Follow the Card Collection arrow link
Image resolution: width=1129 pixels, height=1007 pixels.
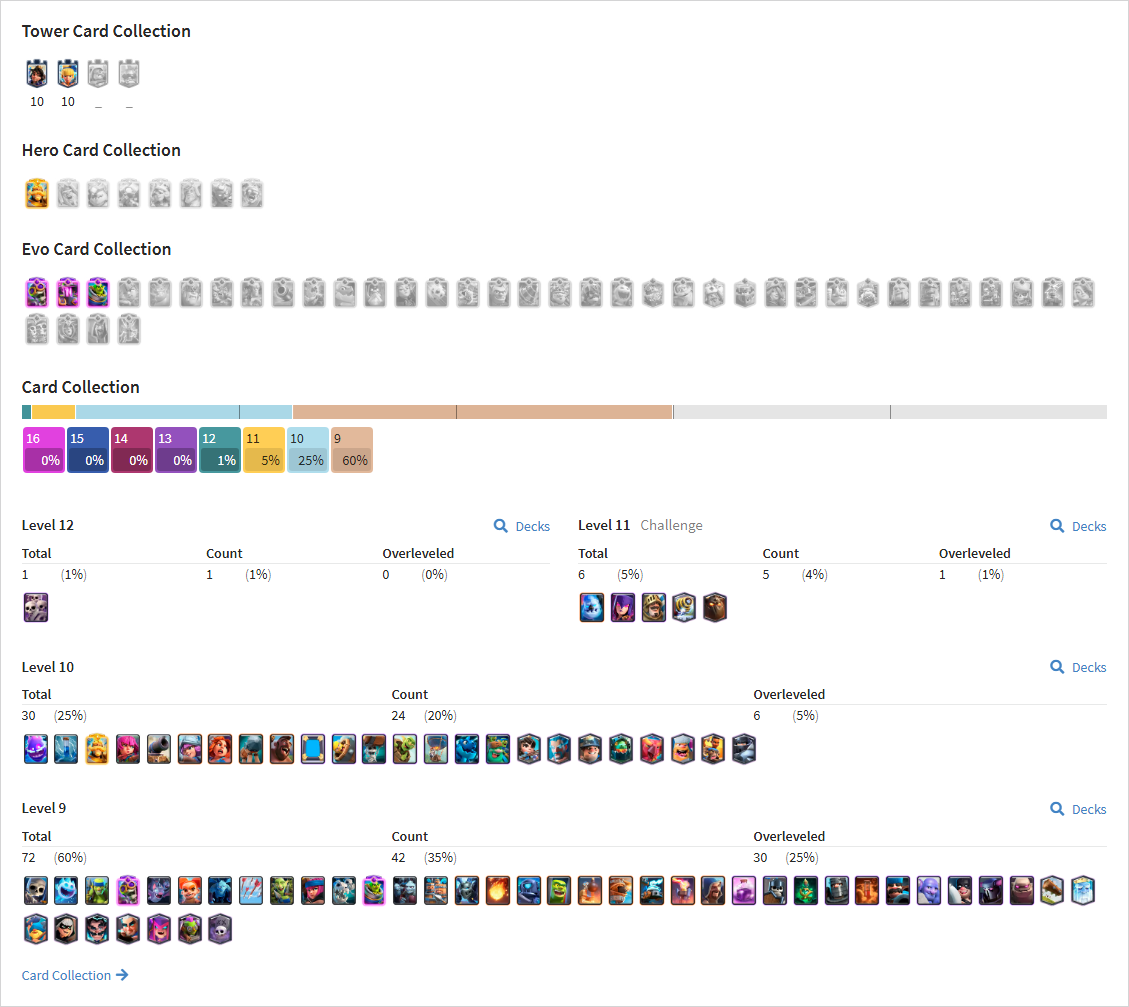pyautogui.click(x=75, y=975)
